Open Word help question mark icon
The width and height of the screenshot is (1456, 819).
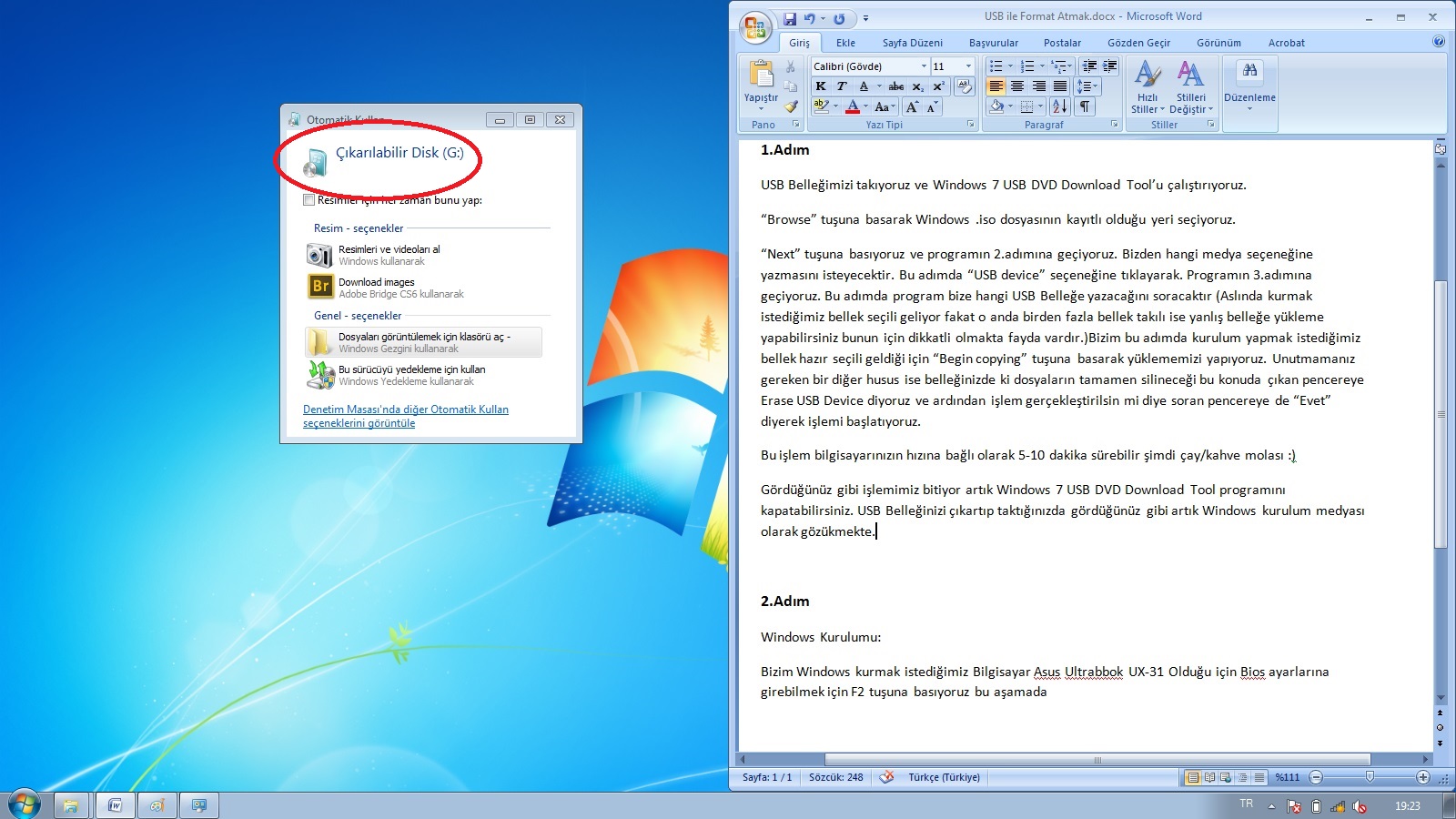click(x=1439, y=42)
